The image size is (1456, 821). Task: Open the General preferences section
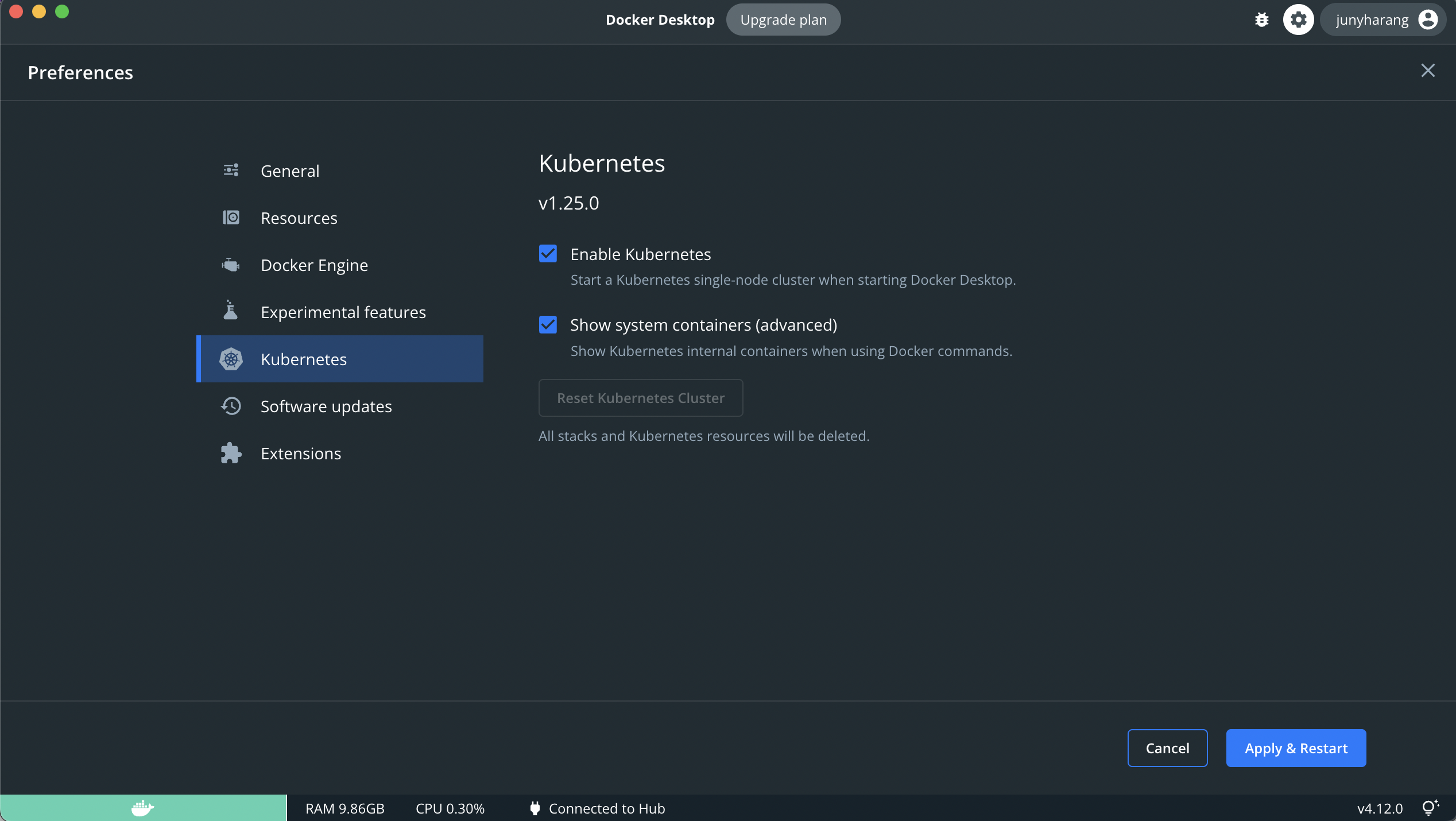pyautogui.click(x=289, y=171)
